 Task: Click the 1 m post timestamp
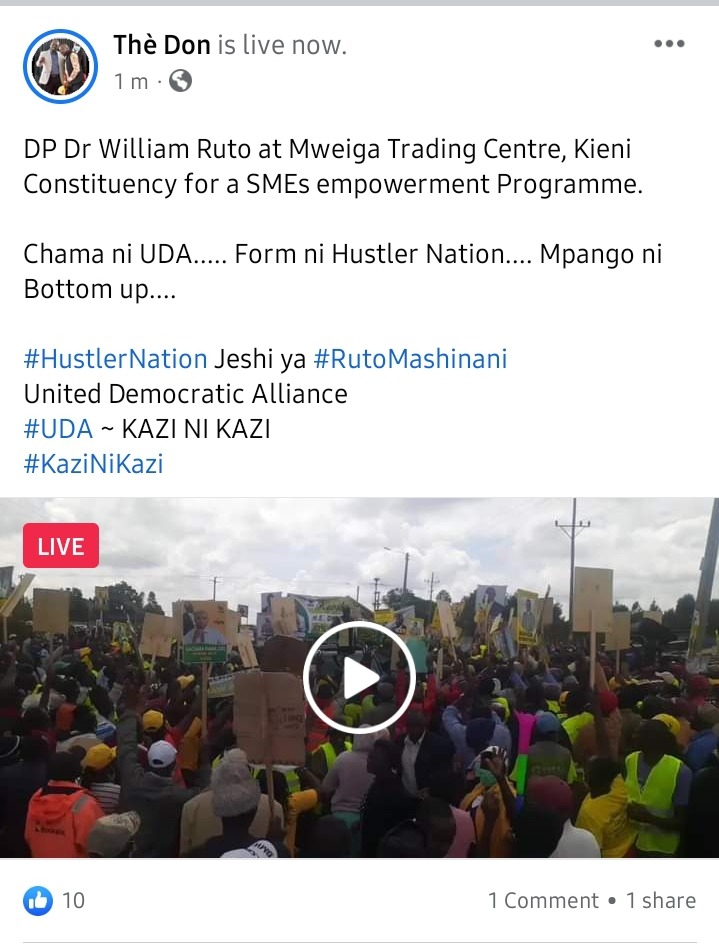point(131,81)
